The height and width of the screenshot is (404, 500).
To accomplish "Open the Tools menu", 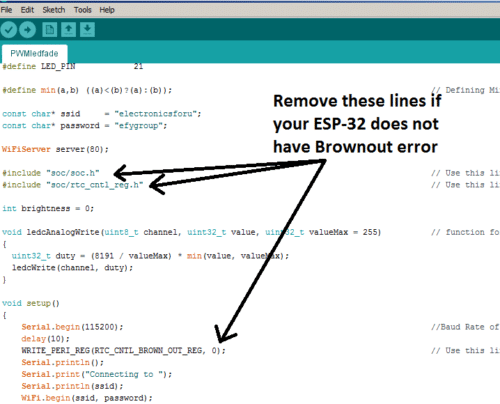I will [x=83, y=10].
